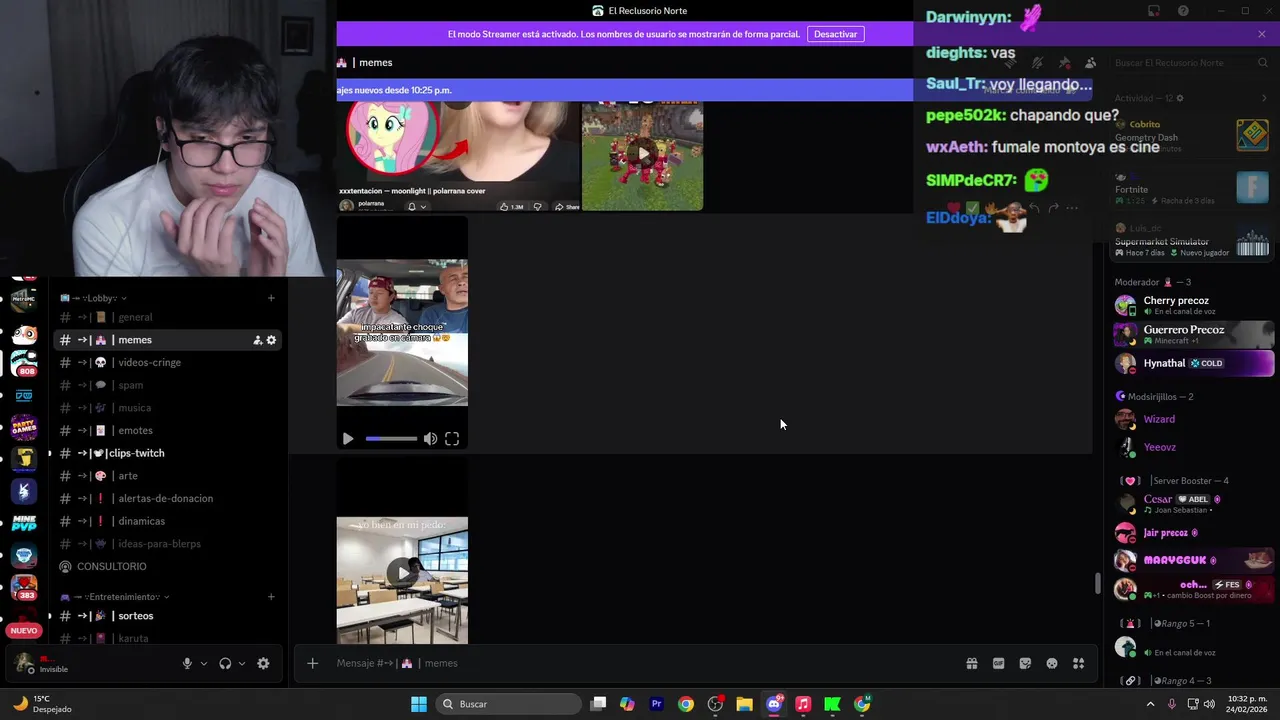Click the Discord help icon
The width and height of the screenshot is (1280, 720).
(x=1183, y=11)
